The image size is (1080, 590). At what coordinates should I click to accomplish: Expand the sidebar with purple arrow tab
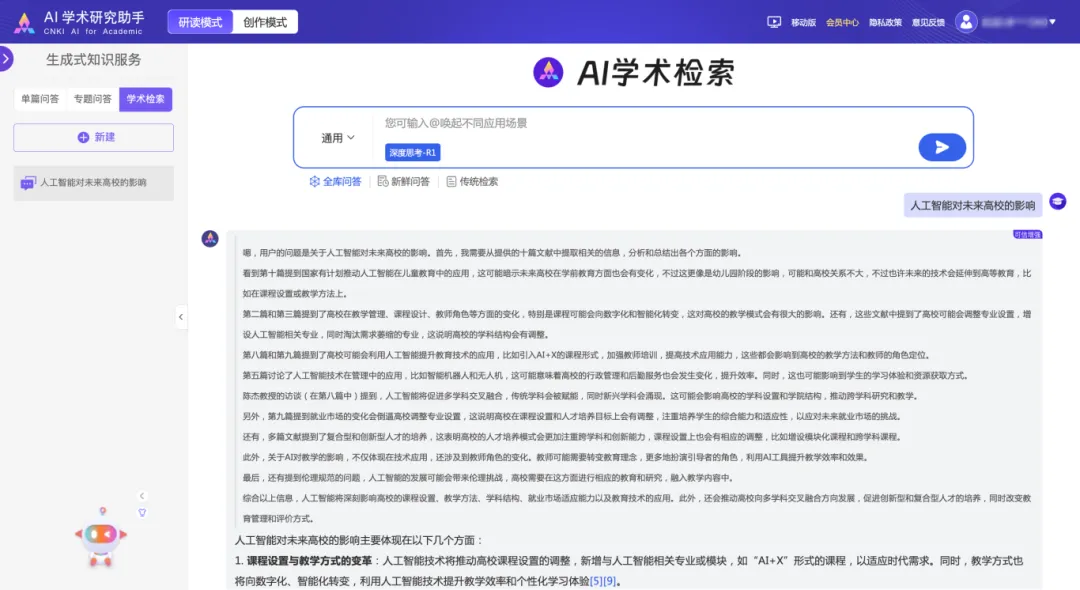click(6, 59)
